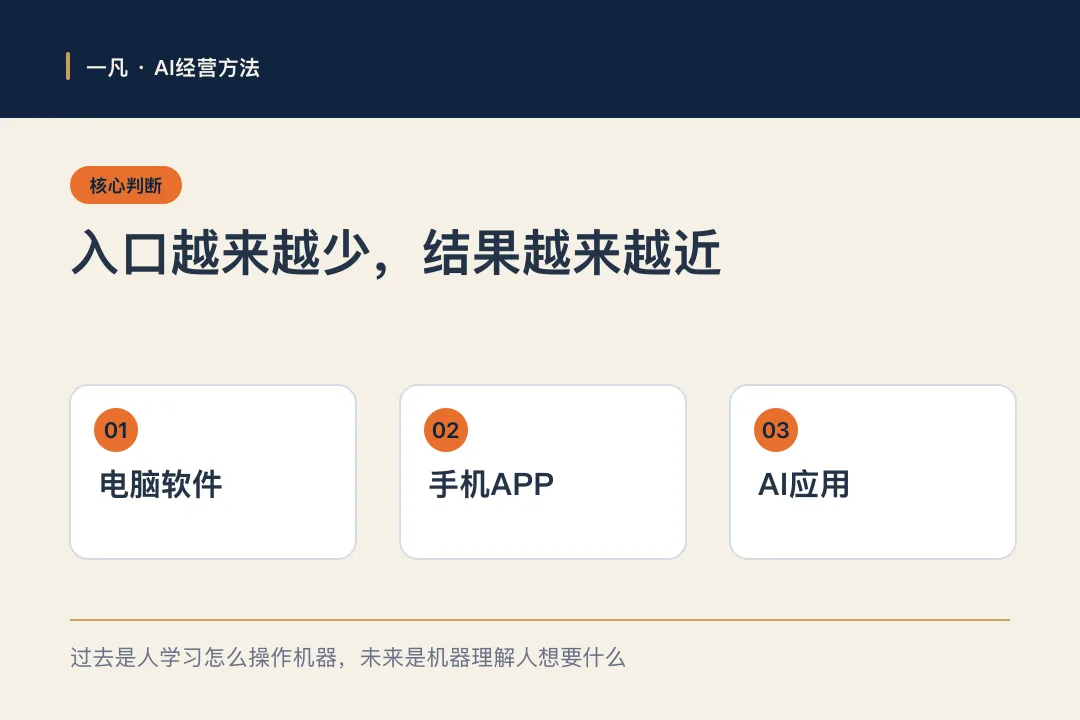Select the second card's empty lower area
The width and height of the screenshot is (1080, 720).
click(543, 531)
